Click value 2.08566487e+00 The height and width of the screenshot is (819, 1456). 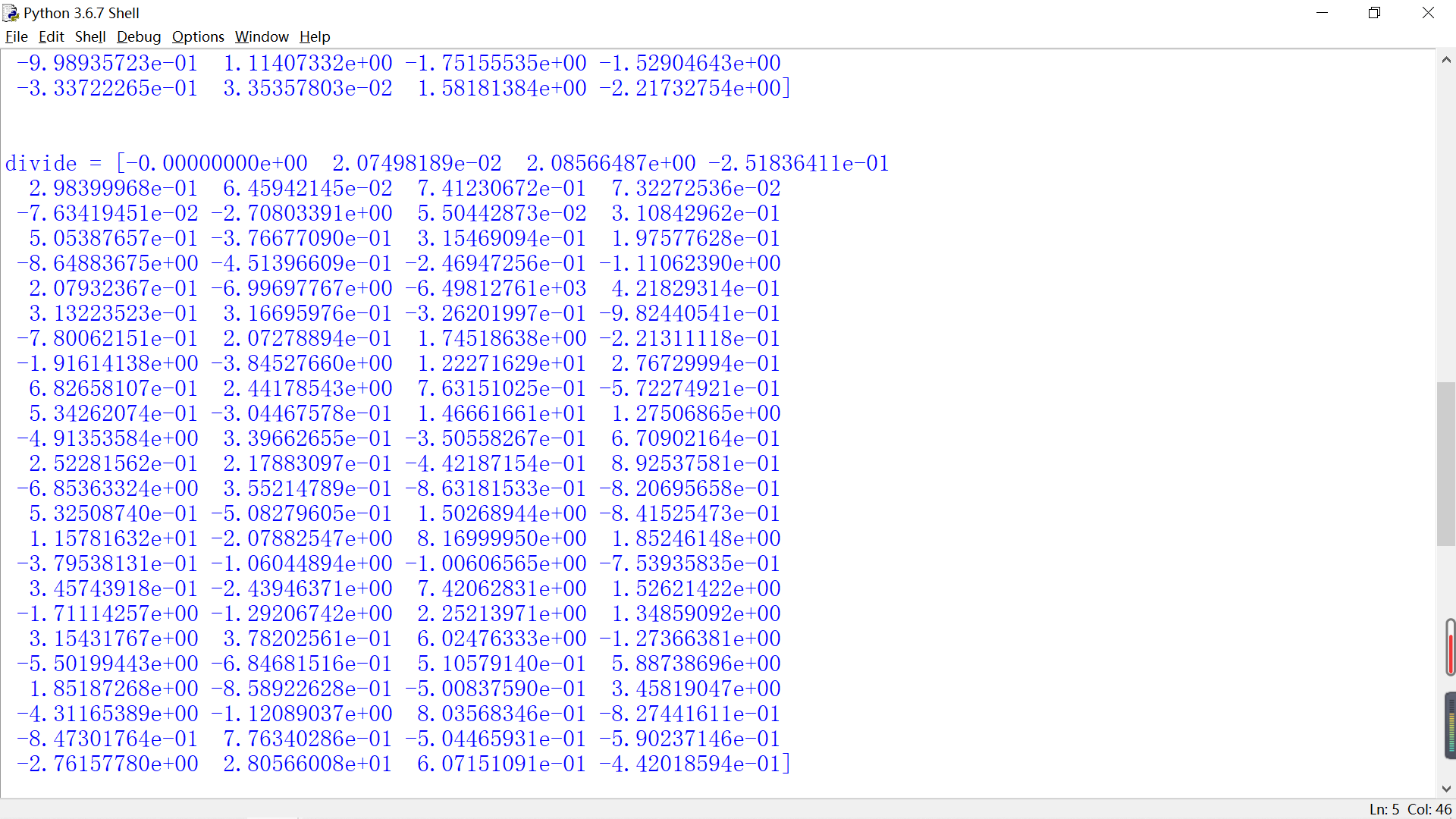[x=611, y=163]
